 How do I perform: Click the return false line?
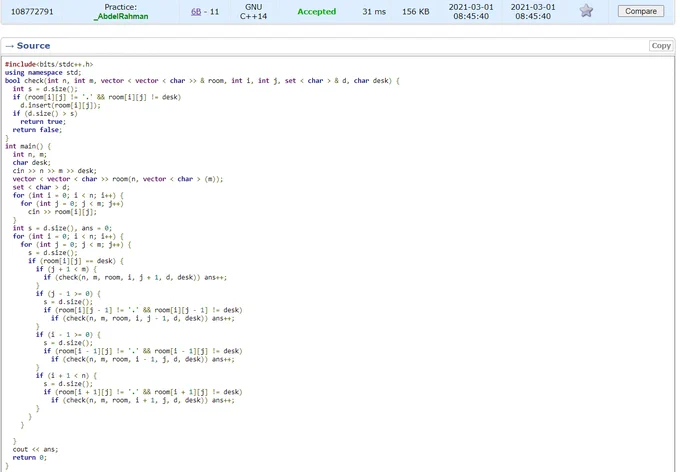[x=37, y=130]
